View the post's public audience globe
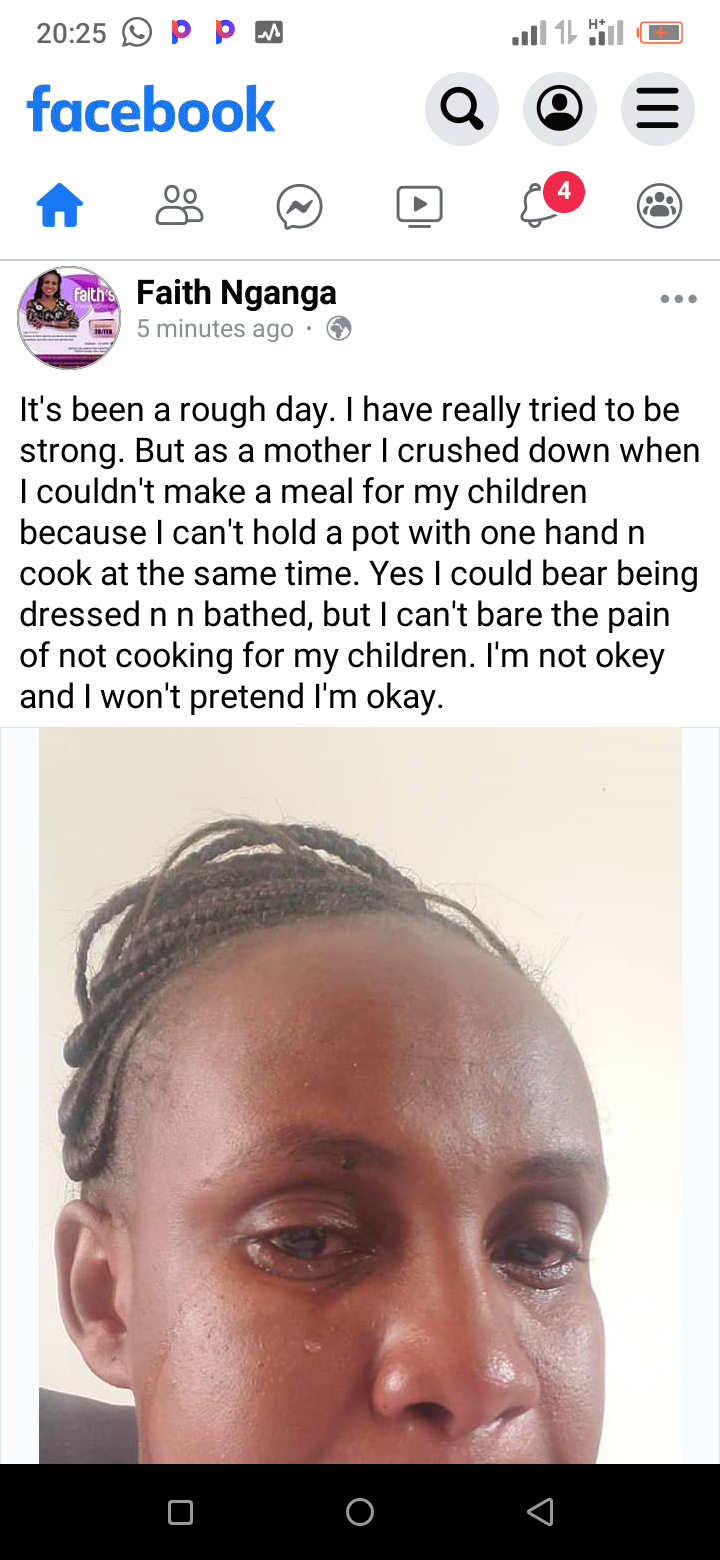The height and width of the screenshot is (1560, 720). point(339,328)
